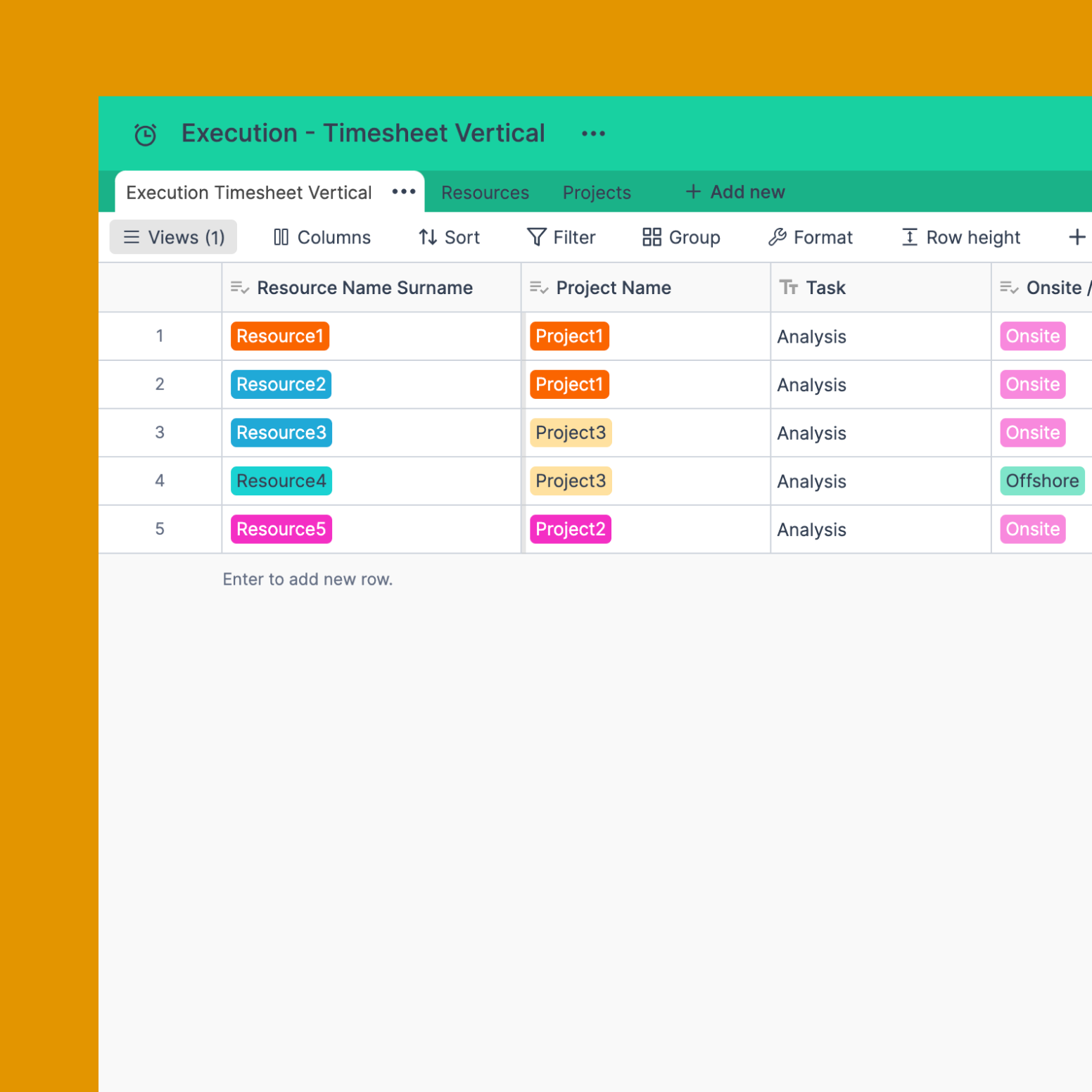
Task: Click the Project1 tag in row 1
Action: [x=569, y=336]
